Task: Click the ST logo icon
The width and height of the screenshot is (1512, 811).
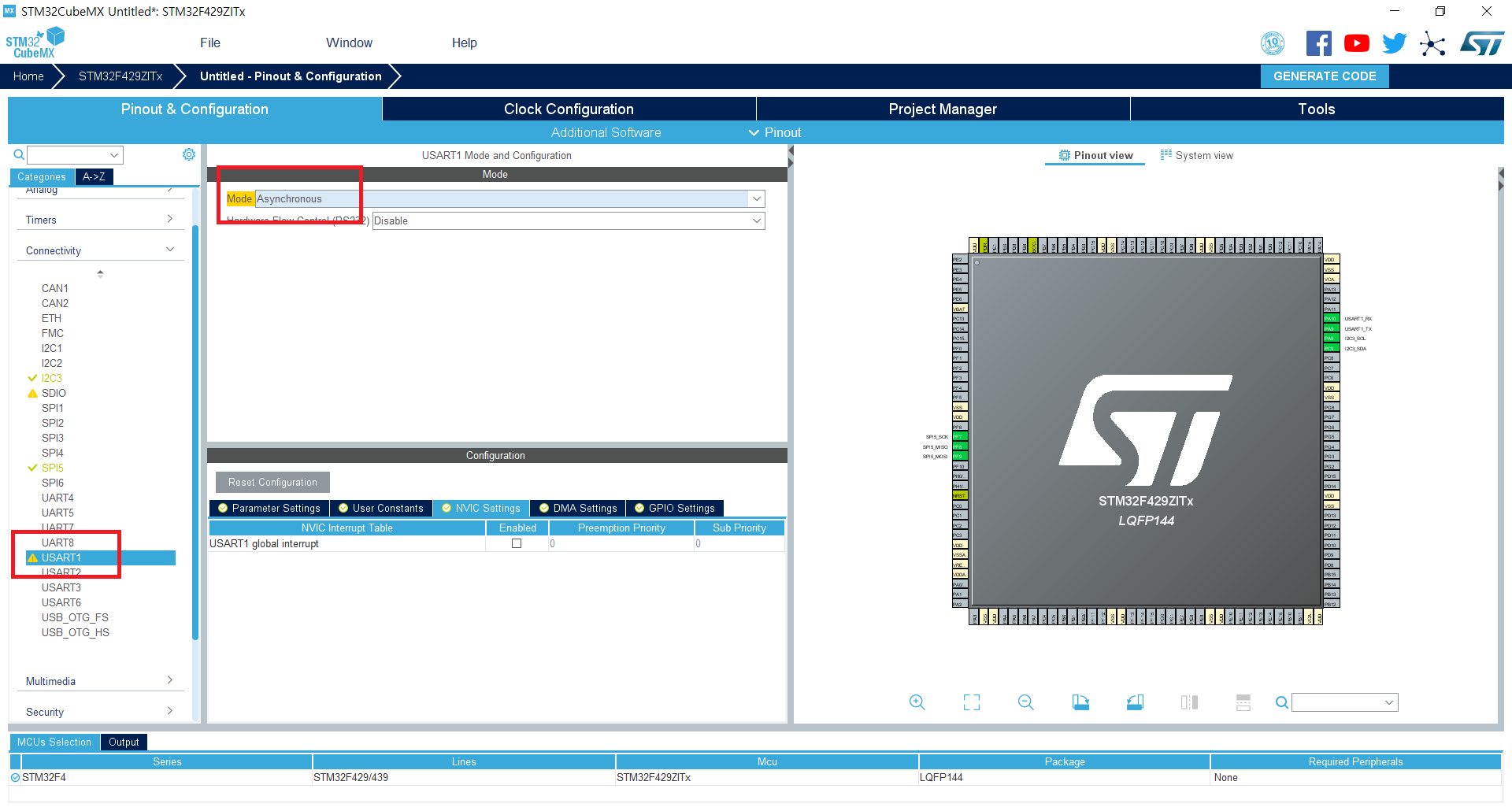Action: 1482,43
